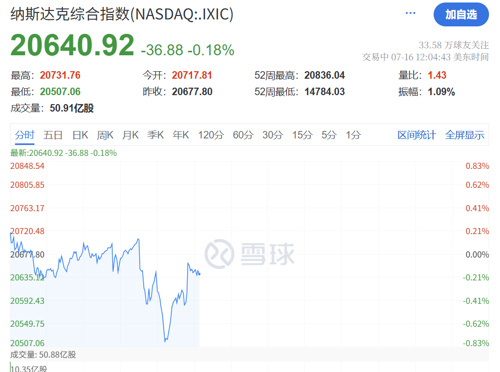Select the 月K monthly candlestick tab
The image size is (500, 372).
point(130,135)
